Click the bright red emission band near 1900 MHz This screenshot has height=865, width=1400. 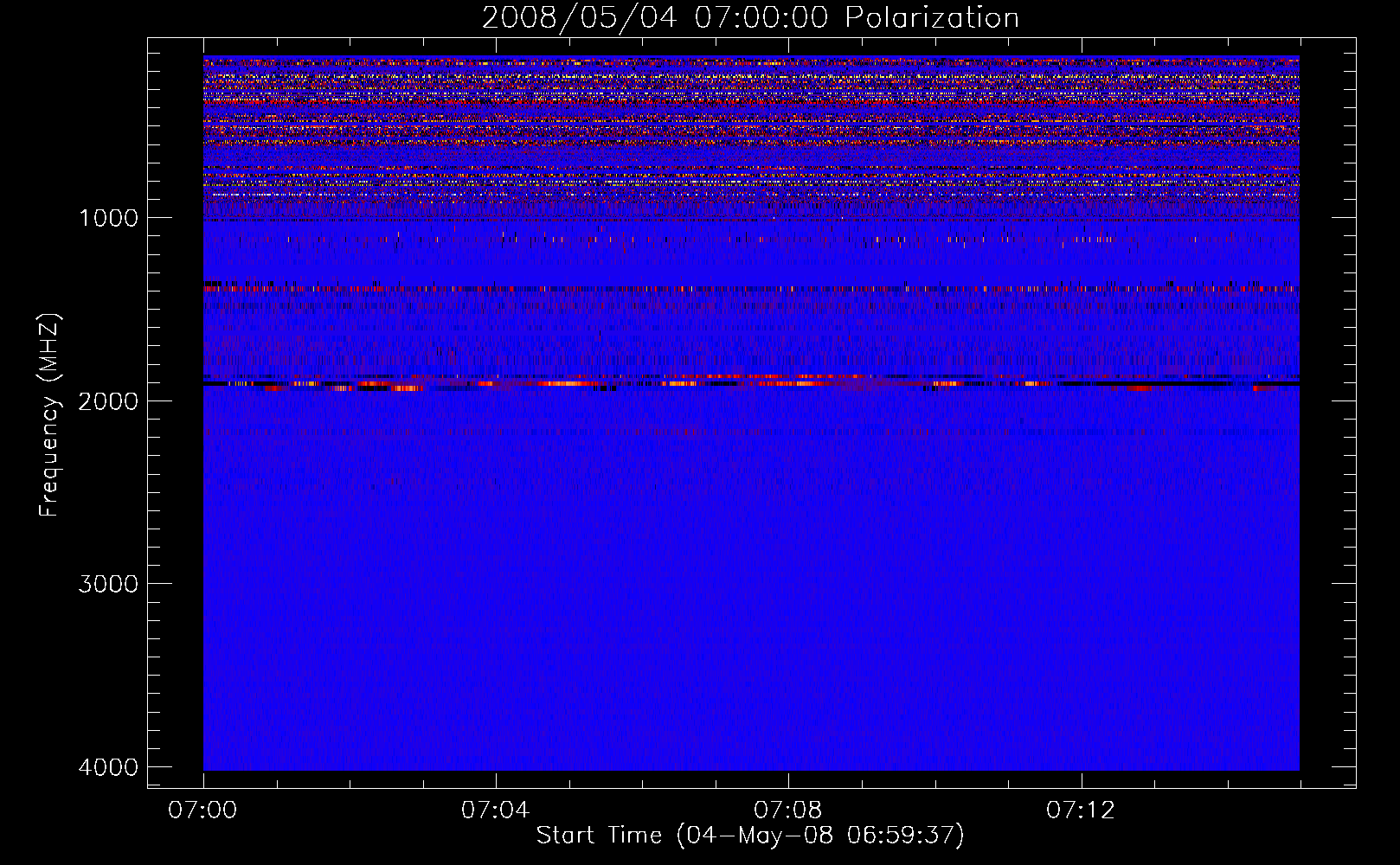point(751,381)
